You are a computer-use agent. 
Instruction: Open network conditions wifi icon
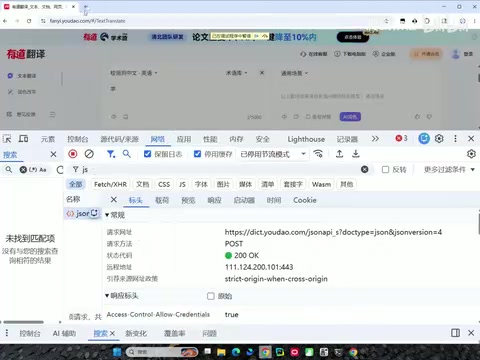point(318,154)
